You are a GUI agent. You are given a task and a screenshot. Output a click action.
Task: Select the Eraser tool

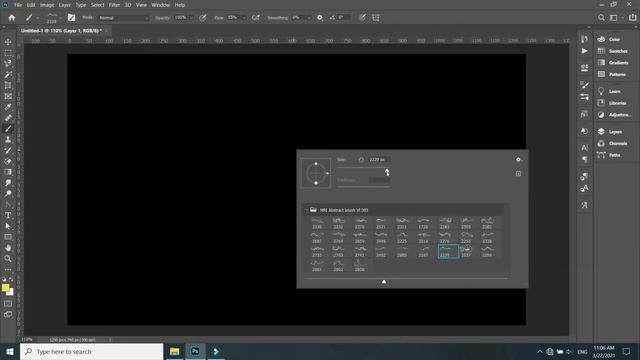(8, 161)
